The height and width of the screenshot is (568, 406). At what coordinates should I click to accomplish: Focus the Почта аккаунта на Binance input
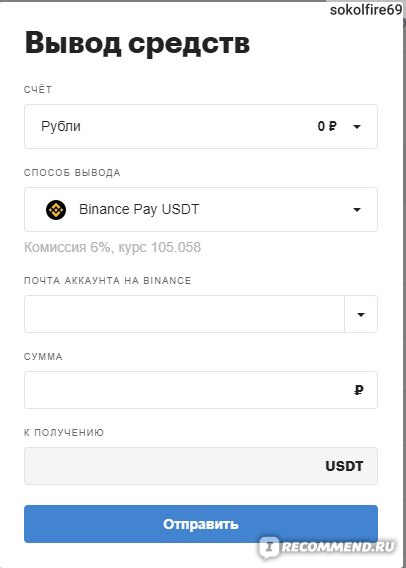pos(184,314)
